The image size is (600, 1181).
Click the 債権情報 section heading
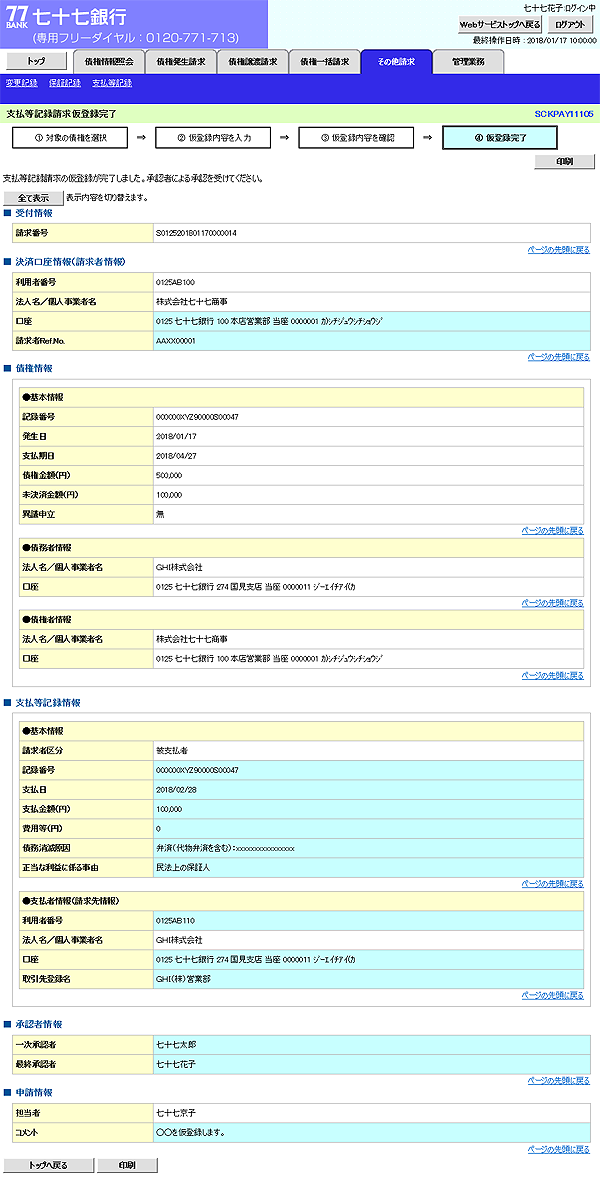coord(34,368)
